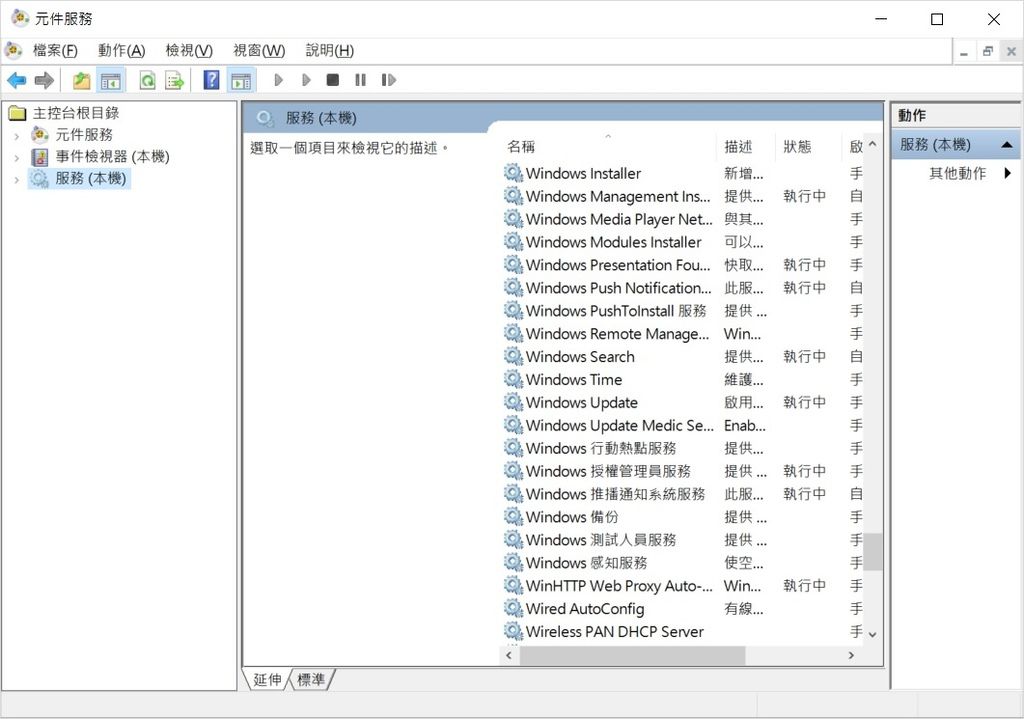This screenshot has width=1024, height=719.
Task: Open Help via question mark icon
Action: click(212, 80)
